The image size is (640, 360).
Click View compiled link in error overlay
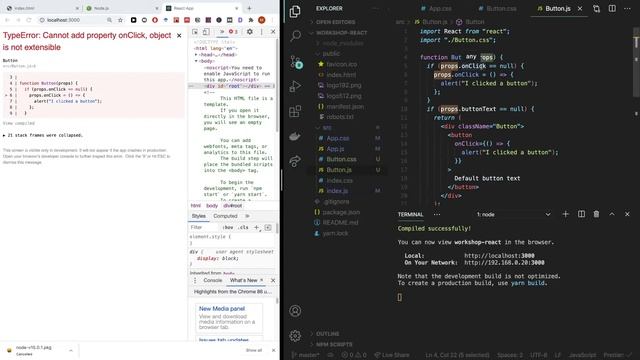(19, 123)
